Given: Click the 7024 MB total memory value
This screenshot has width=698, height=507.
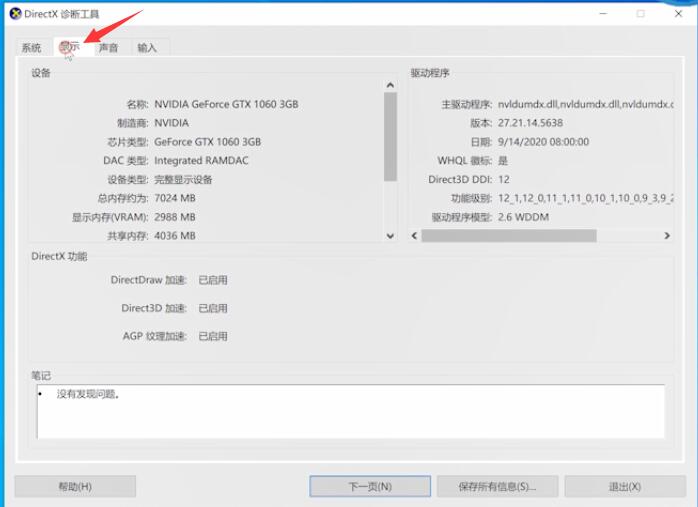Looking at the screenshot, I should click(175, 198).
